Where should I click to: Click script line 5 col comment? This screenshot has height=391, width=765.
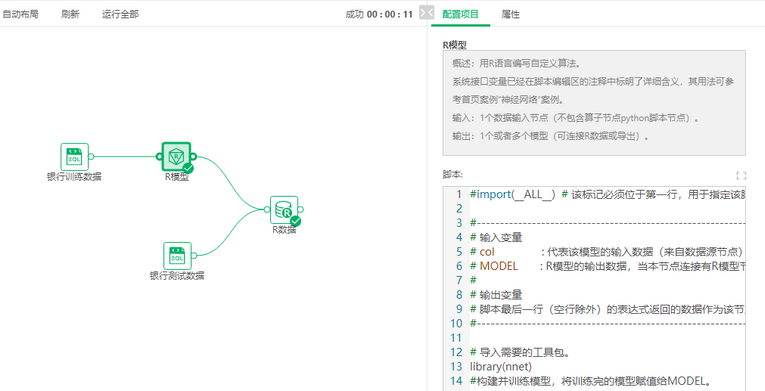pyautogui.click(x=607, y=252)
